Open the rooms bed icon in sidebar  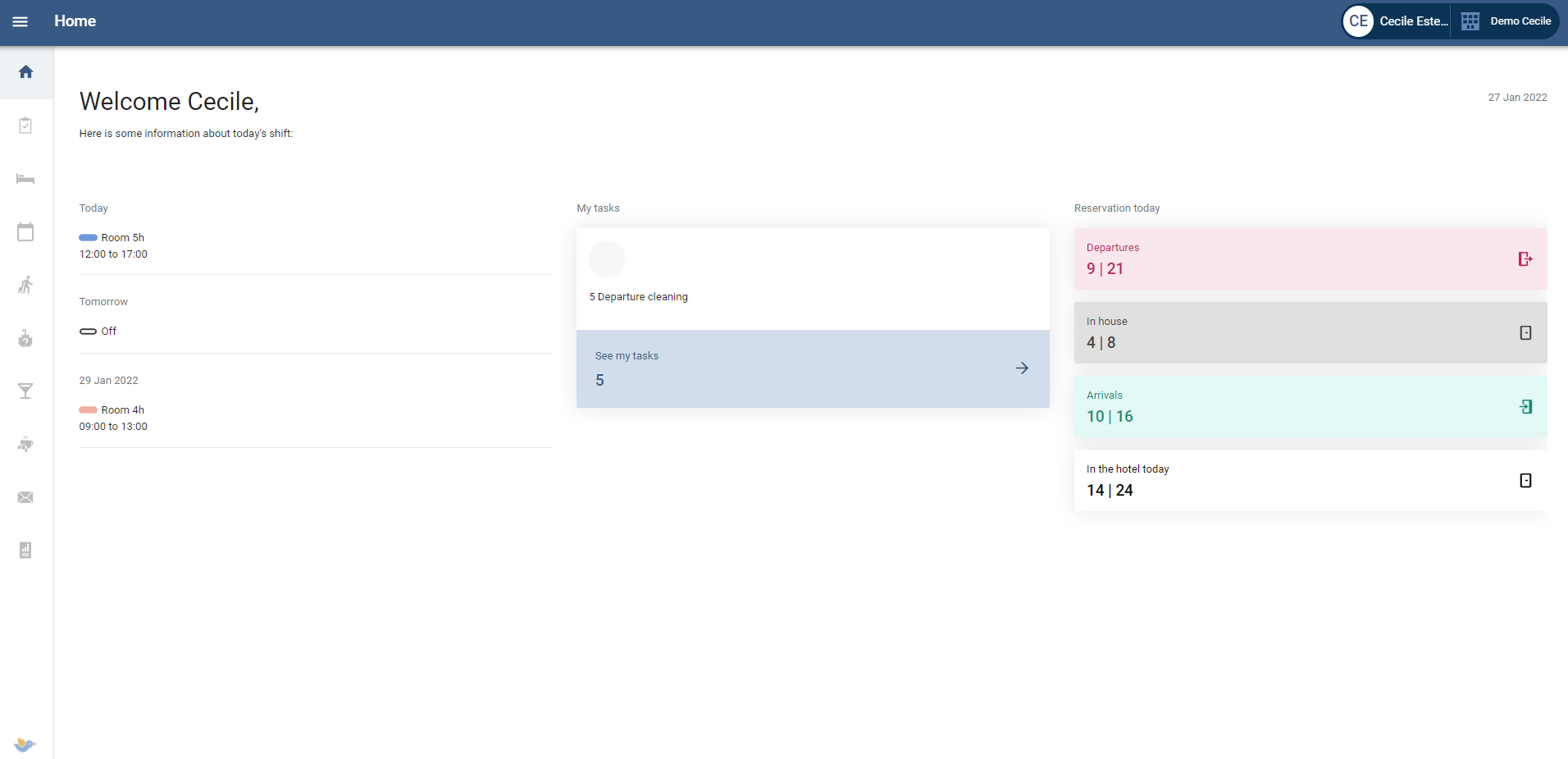[x=26, y=179]
